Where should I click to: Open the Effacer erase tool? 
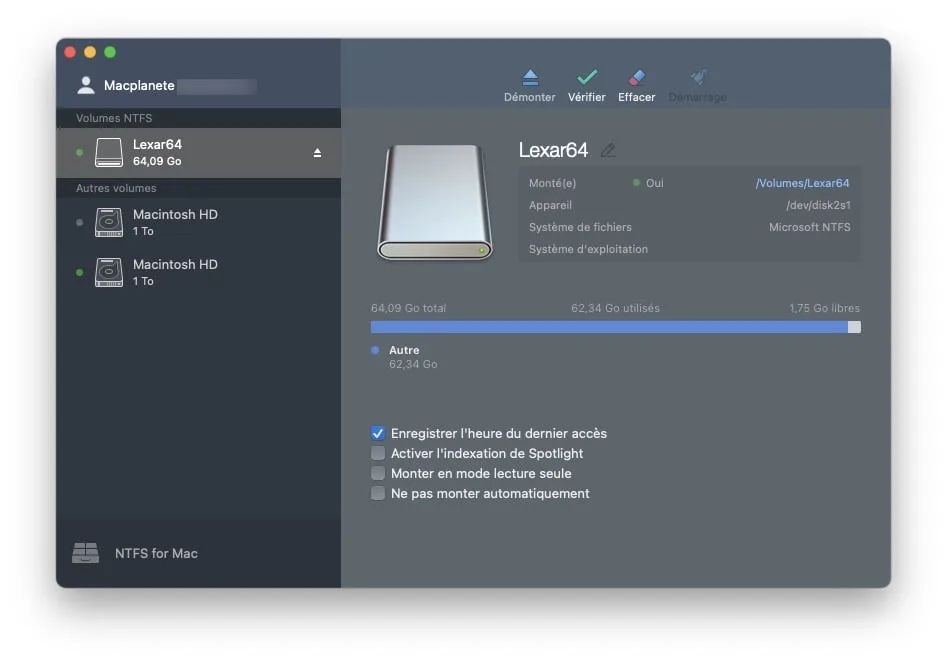point(636,85)
